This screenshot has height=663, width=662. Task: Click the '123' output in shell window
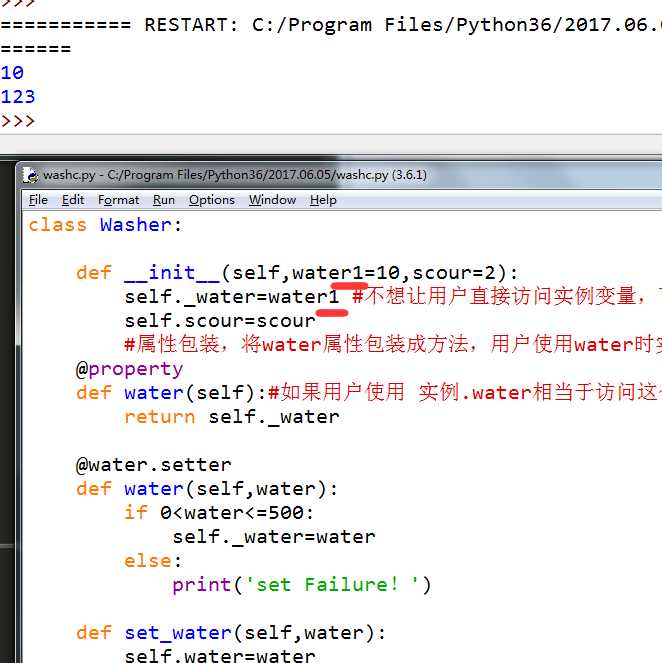18,97
